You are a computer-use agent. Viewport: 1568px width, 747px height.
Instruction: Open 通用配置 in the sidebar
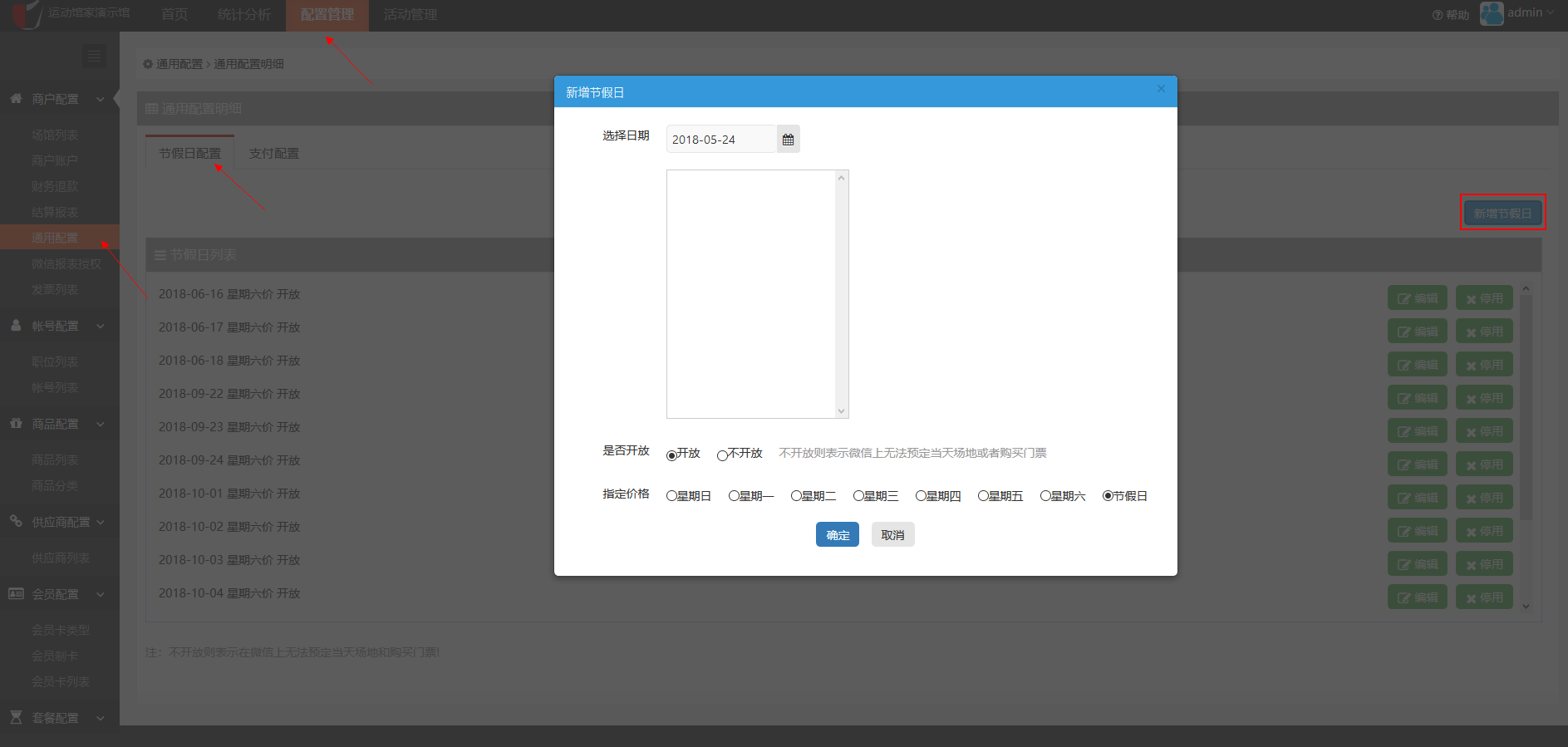(60, 238)
